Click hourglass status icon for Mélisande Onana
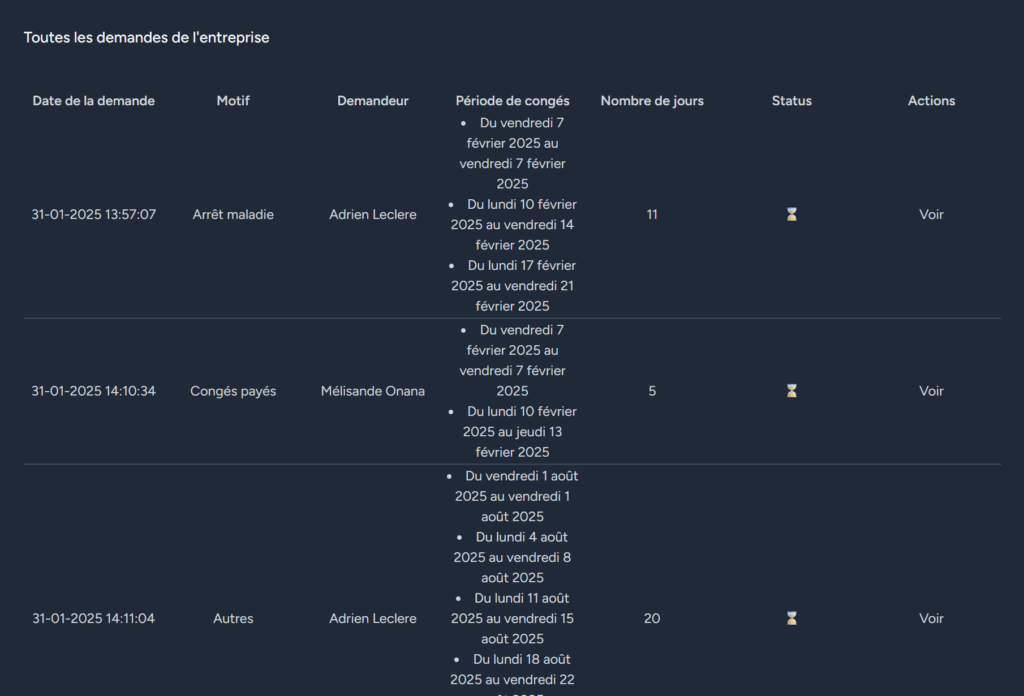Viewport: 1024px width, 696px height. (x=792, y=391)
